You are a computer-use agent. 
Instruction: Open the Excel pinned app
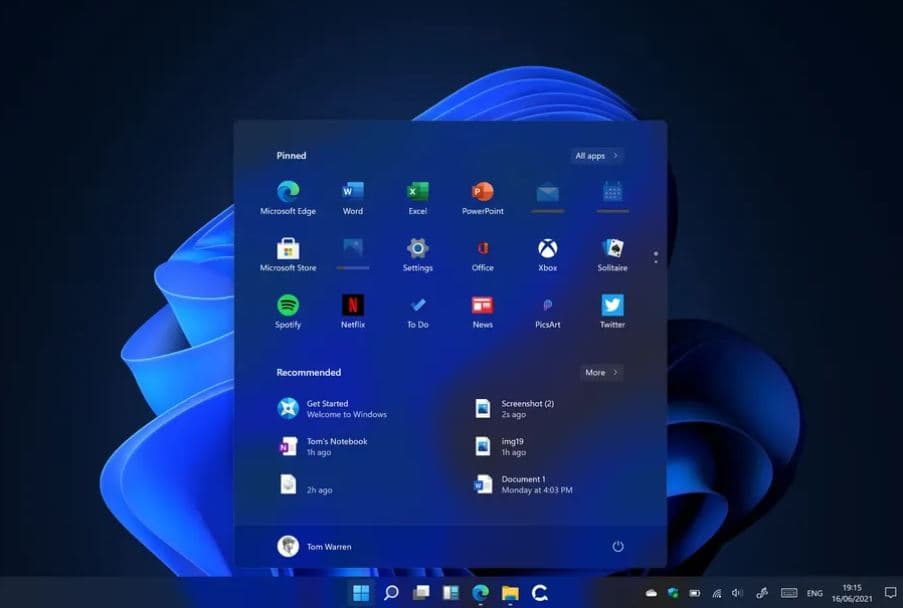tap(418, 197)
